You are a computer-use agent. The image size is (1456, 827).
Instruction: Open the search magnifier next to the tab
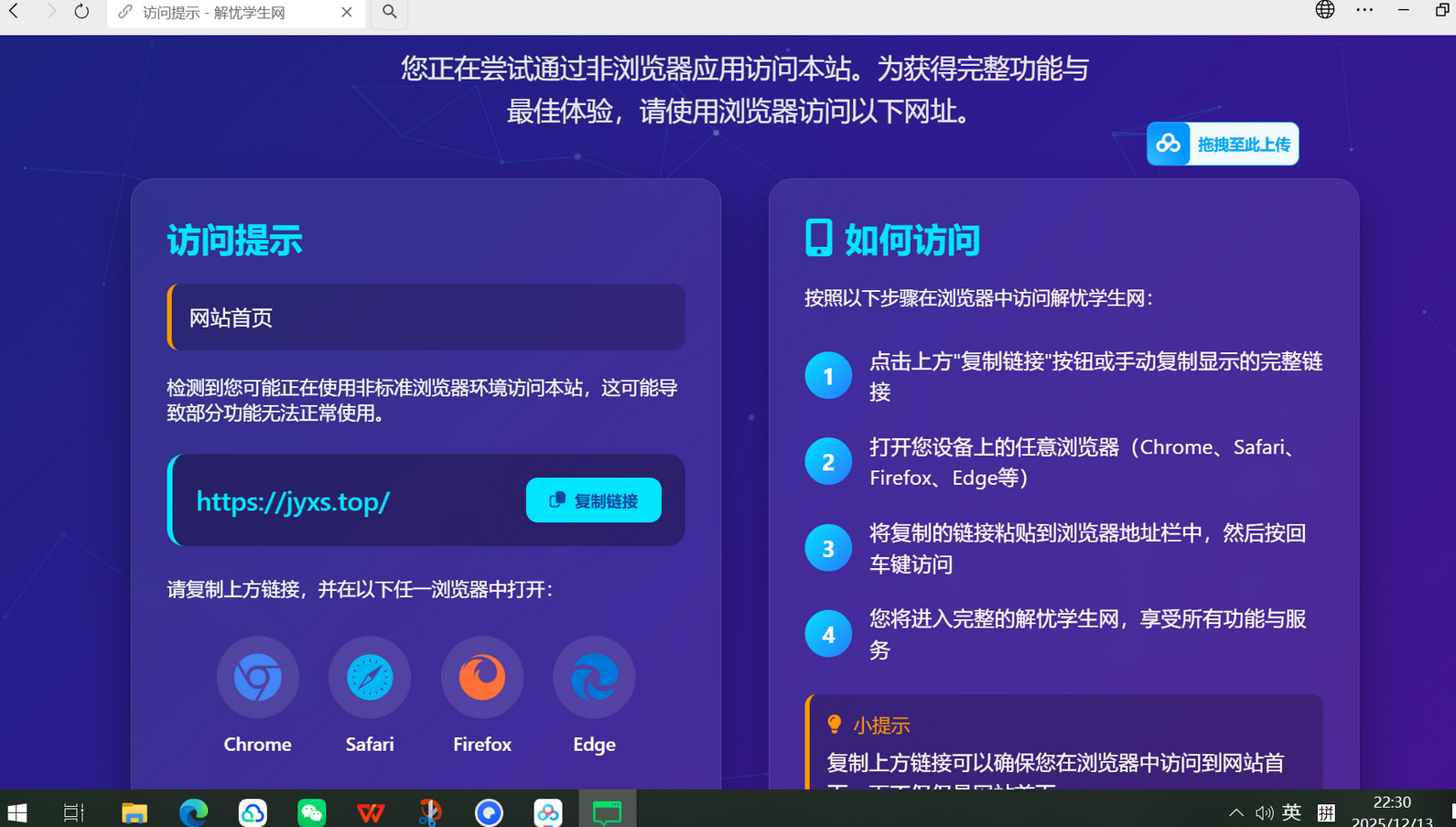coord(390,12)
